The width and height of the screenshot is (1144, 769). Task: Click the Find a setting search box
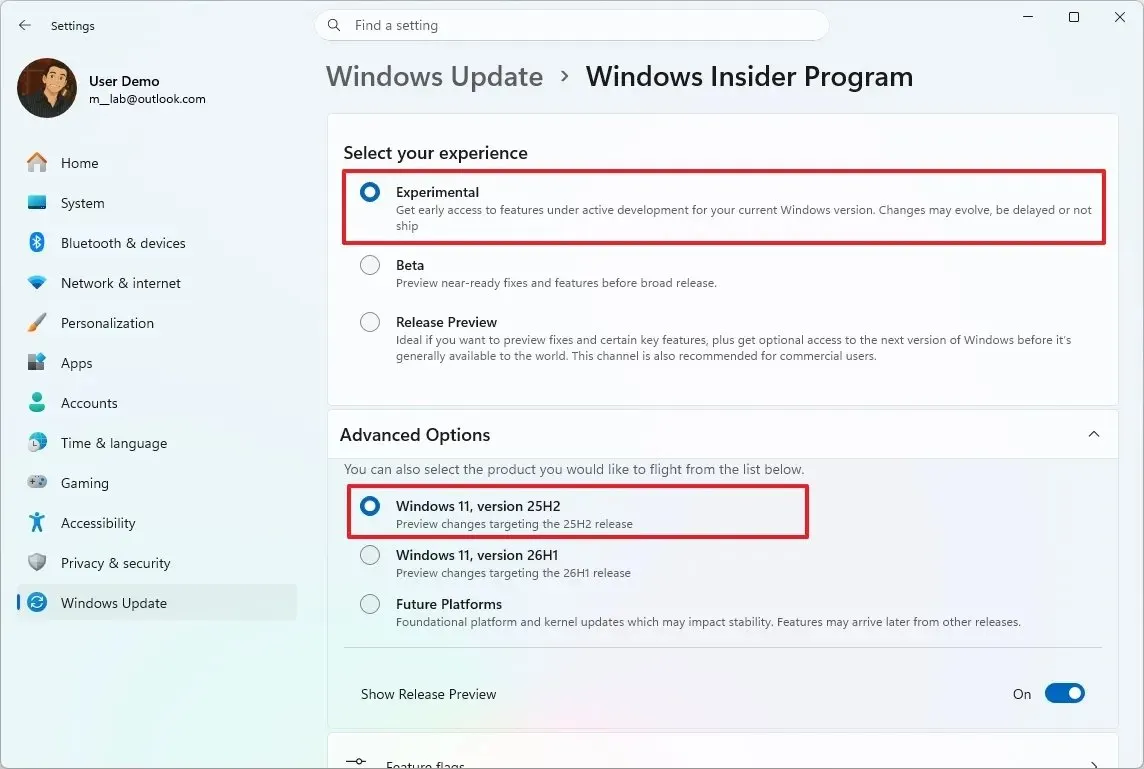571,25
